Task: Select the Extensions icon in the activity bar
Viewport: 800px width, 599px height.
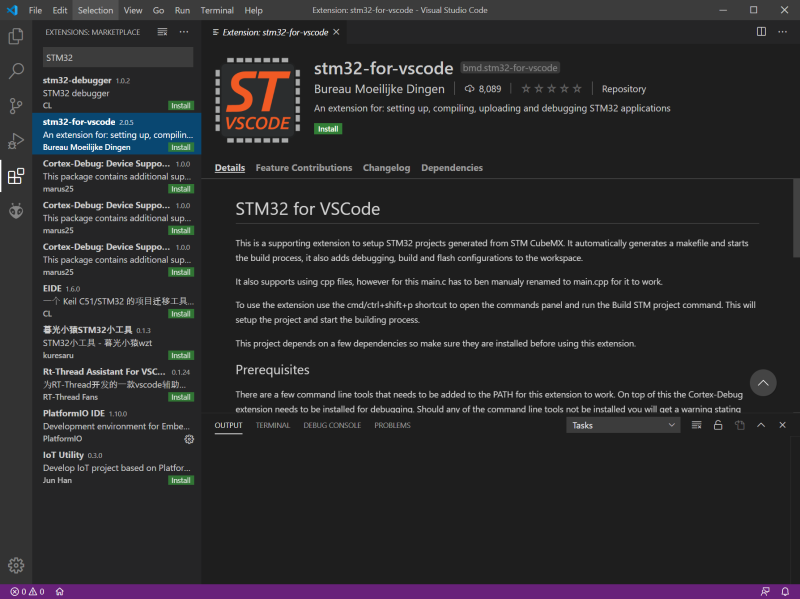Action: [x=15, y=176]
